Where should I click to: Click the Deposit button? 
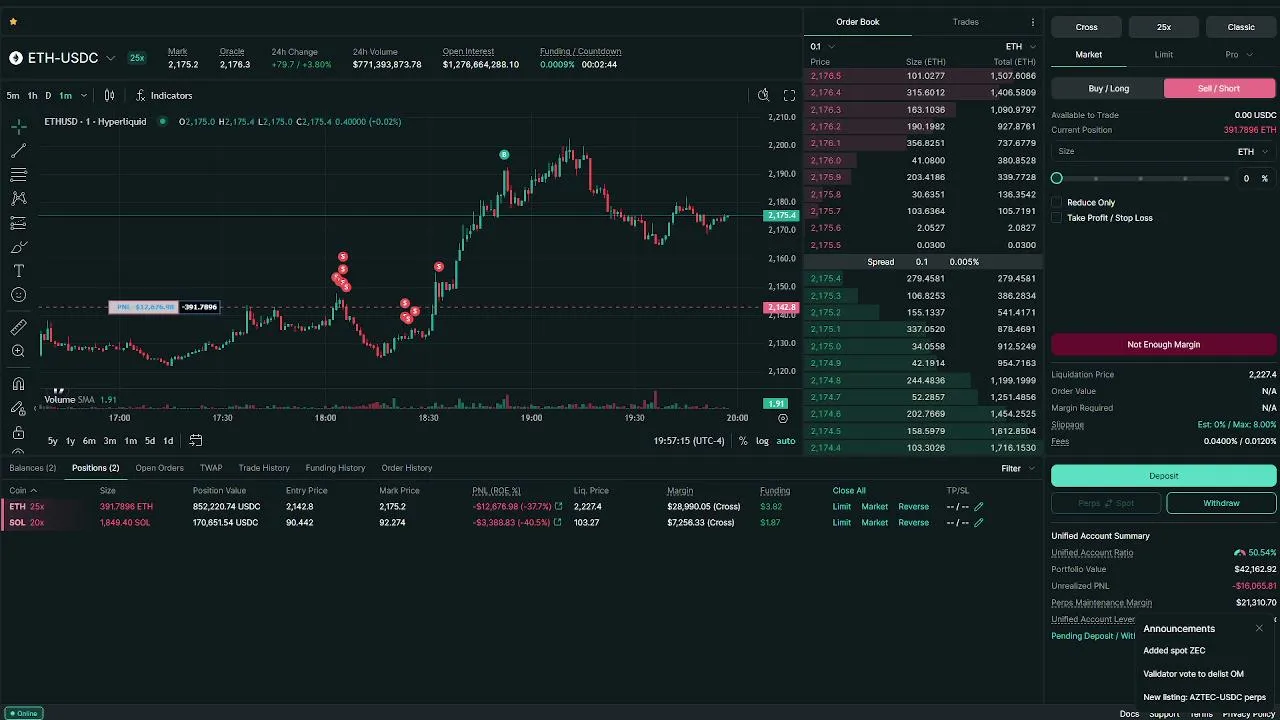1164,476
